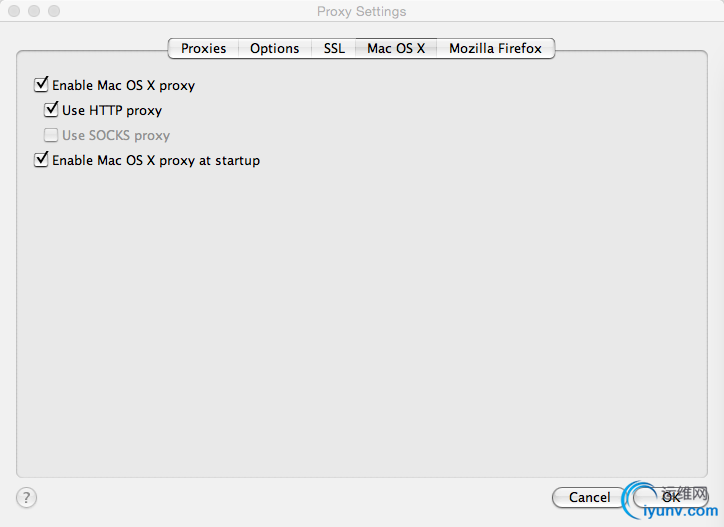This screenshot has height=527, width=724.
Task: Minimize the Proxy Settings window
Action: pos(34,11)
